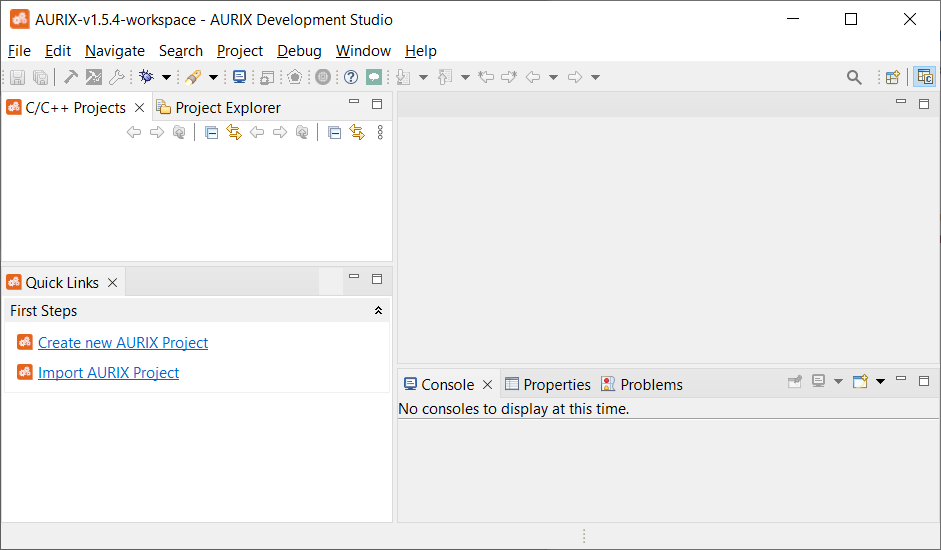Open the Window menu
This screenshot has width=941, height=550.
click(363, 51)
